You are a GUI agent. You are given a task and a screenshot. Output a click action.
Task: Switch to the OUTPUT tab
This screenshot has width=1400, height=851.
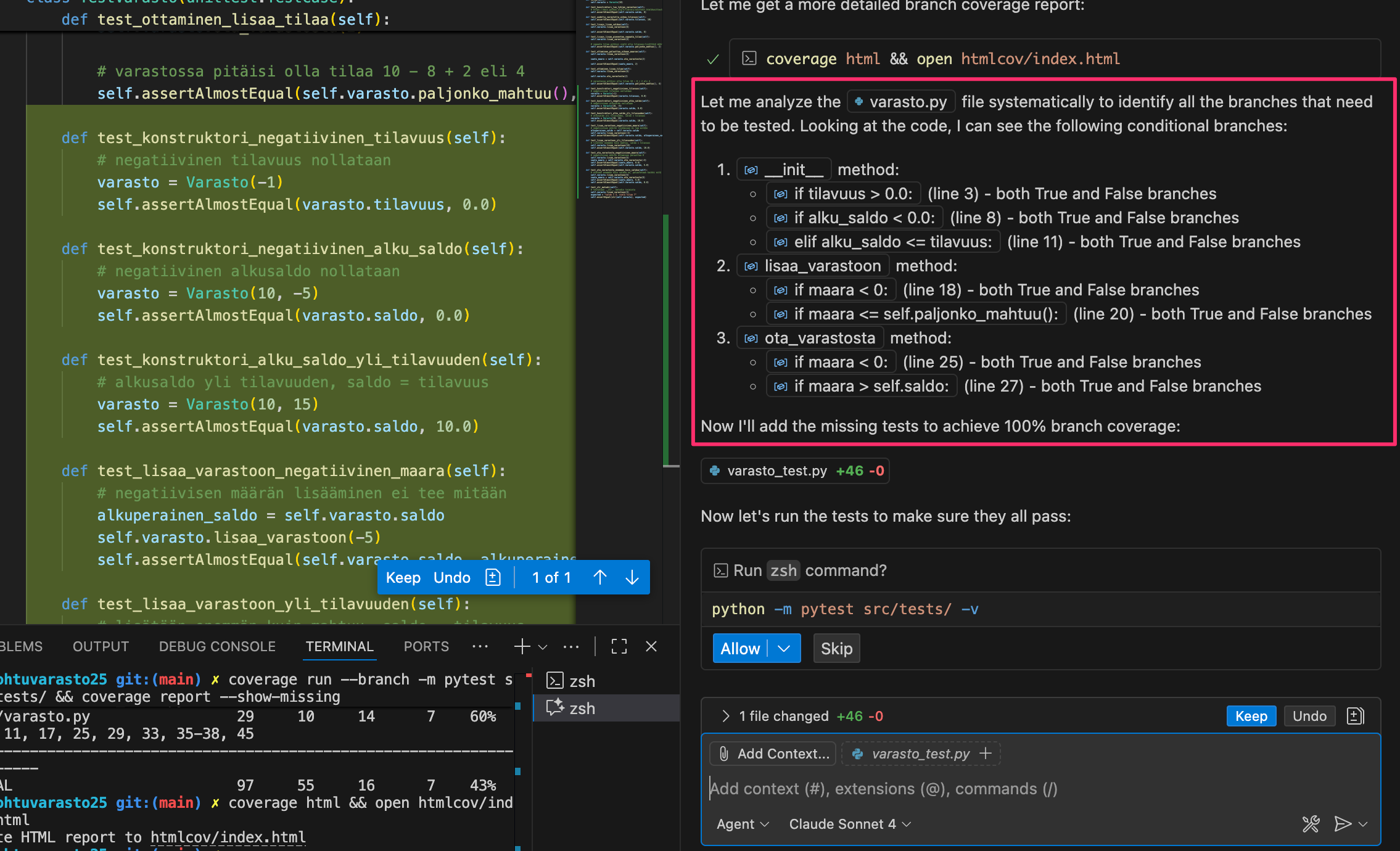101,646
